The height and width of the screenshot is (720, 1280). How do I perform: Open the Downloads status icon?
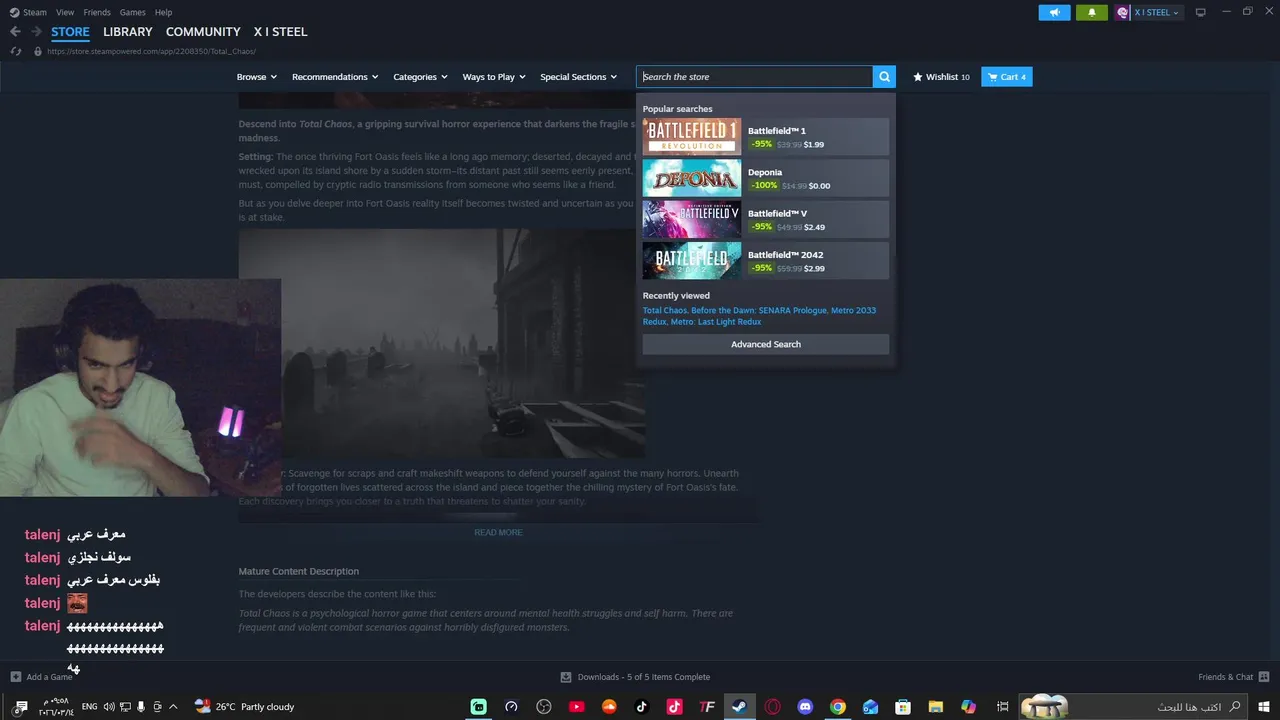click(566, 677)
